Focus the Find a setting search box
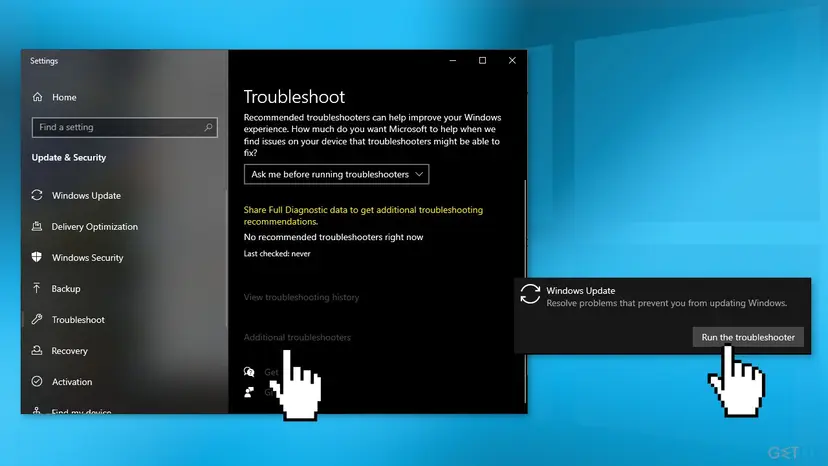Image resolution: width=828 pixels, height=466 pixels. 125,127
